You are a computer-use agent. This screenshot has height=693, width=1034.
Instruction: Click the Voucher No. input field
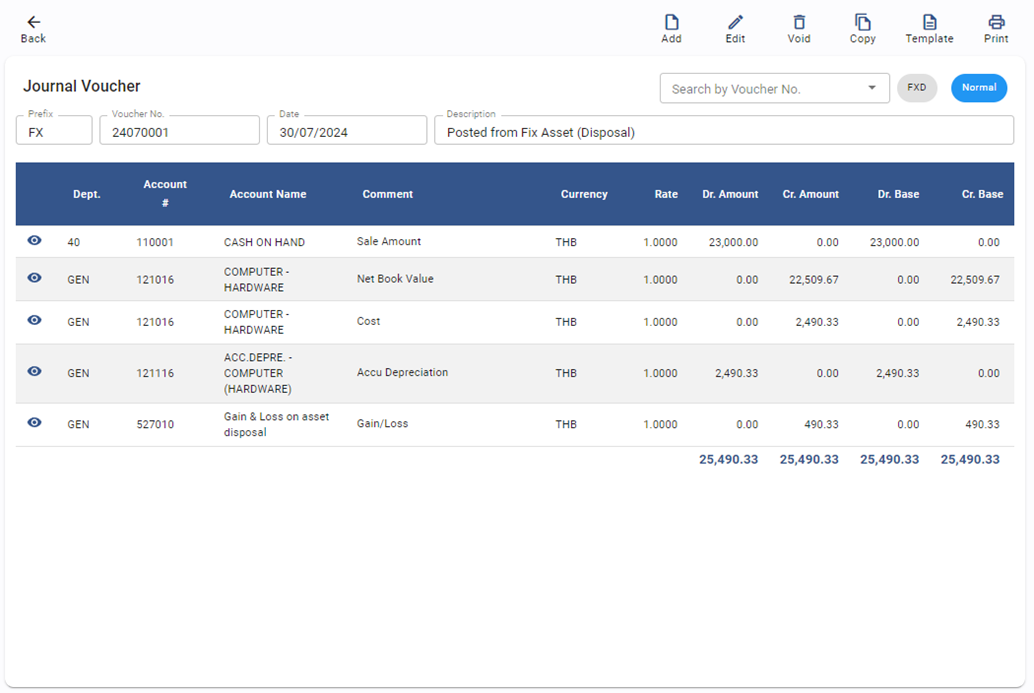pyautogui.click(x=180, y=132)
